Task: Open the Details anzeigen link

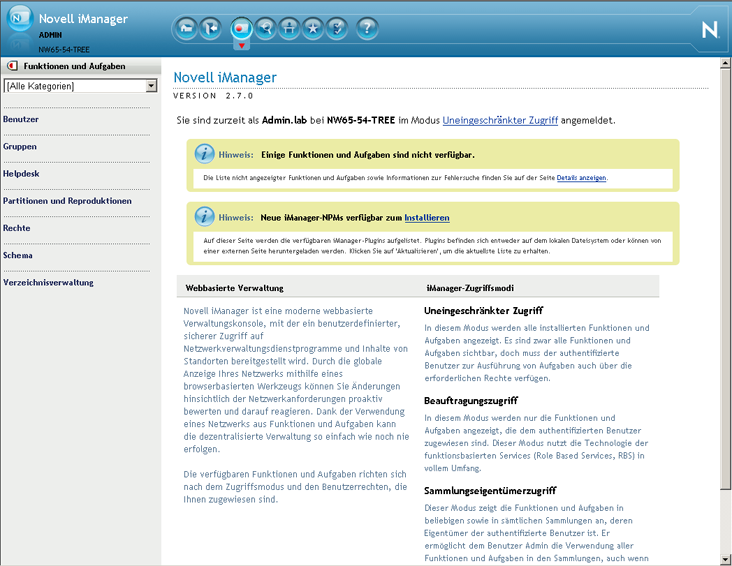Action: (x=581, y=177)
